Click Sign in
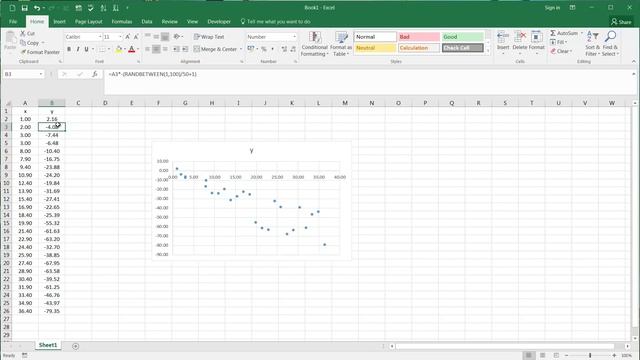Image resolution: width=640 pixels, height=360 pixels. coord(552,8)
